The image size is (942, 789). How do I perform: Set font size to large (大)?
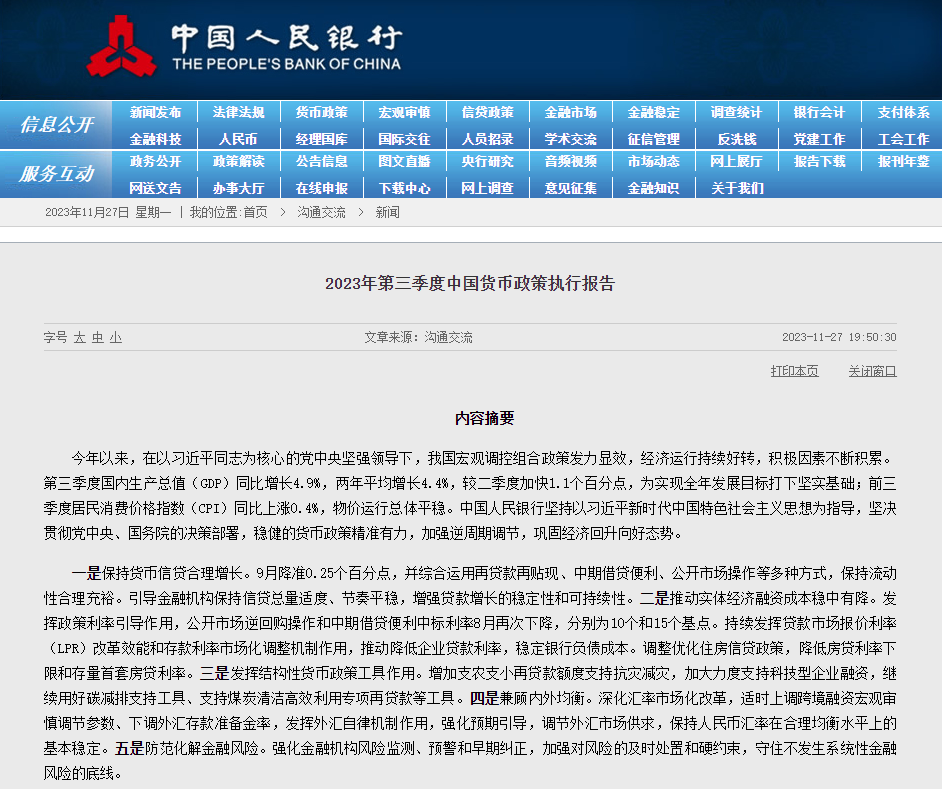(x=79, y=338)
